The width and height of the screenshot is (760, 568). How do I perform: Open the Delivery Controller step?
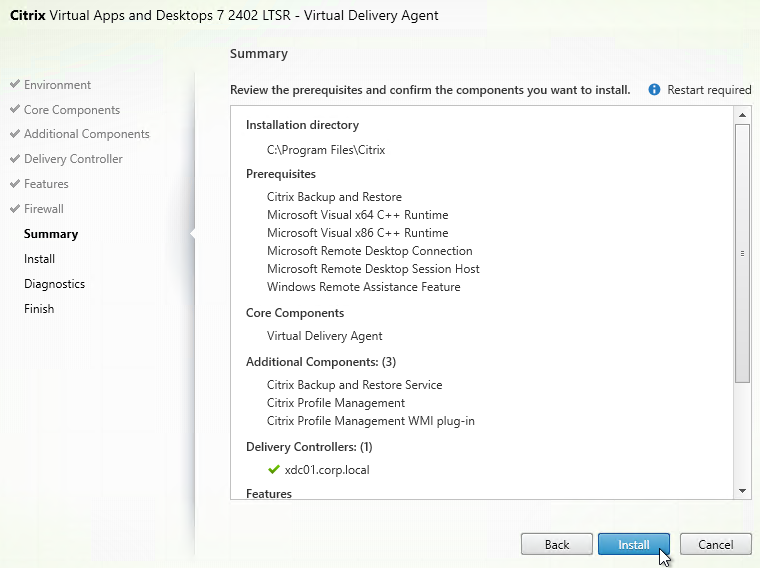pyautogui.click(x=73, y=158)
